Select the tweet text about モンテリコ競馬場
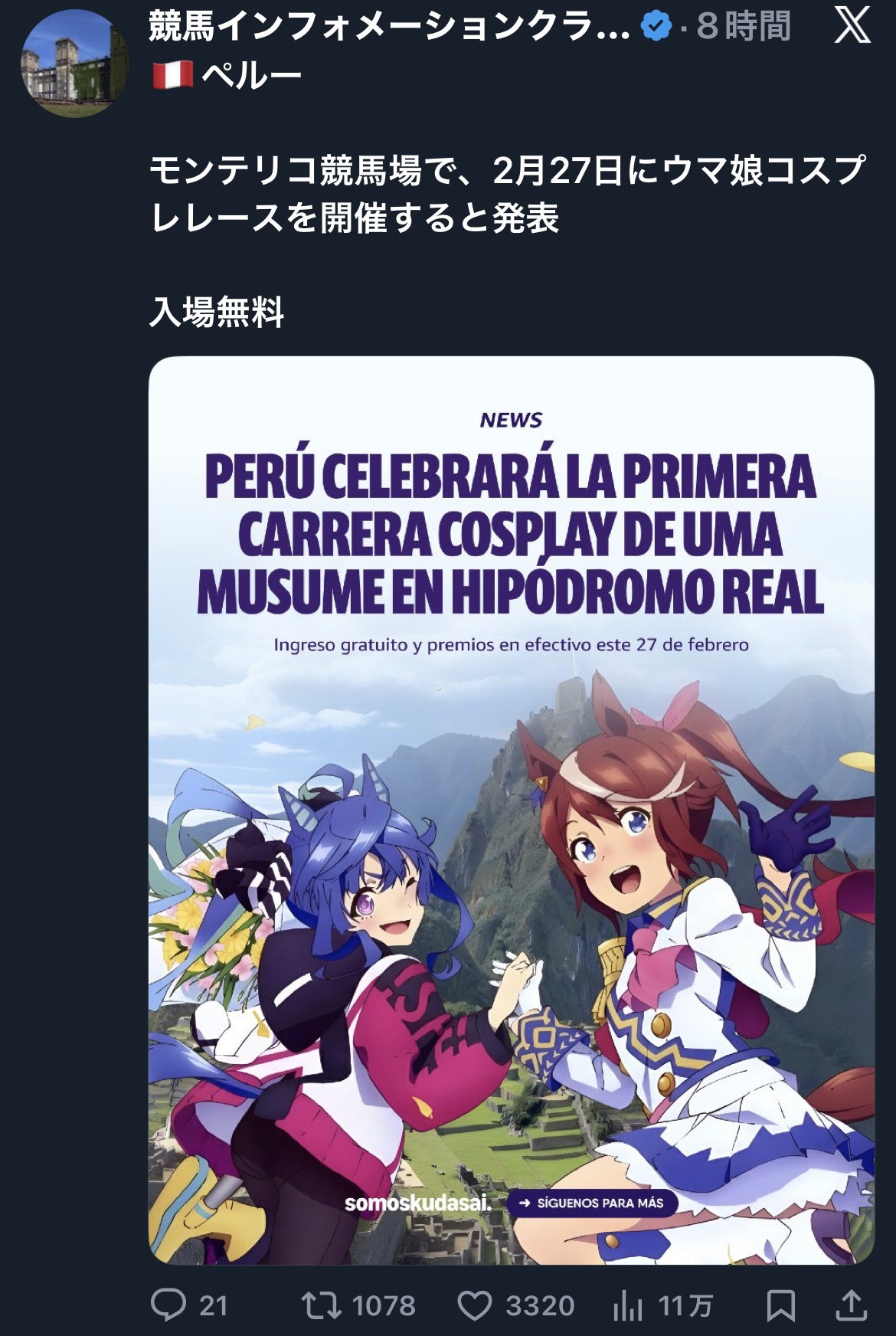896x1336 pixels. tap(507, 194)
